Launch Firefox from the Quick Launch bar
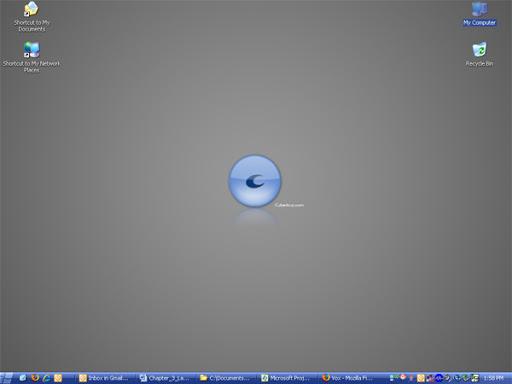 [x=35, y=378]
